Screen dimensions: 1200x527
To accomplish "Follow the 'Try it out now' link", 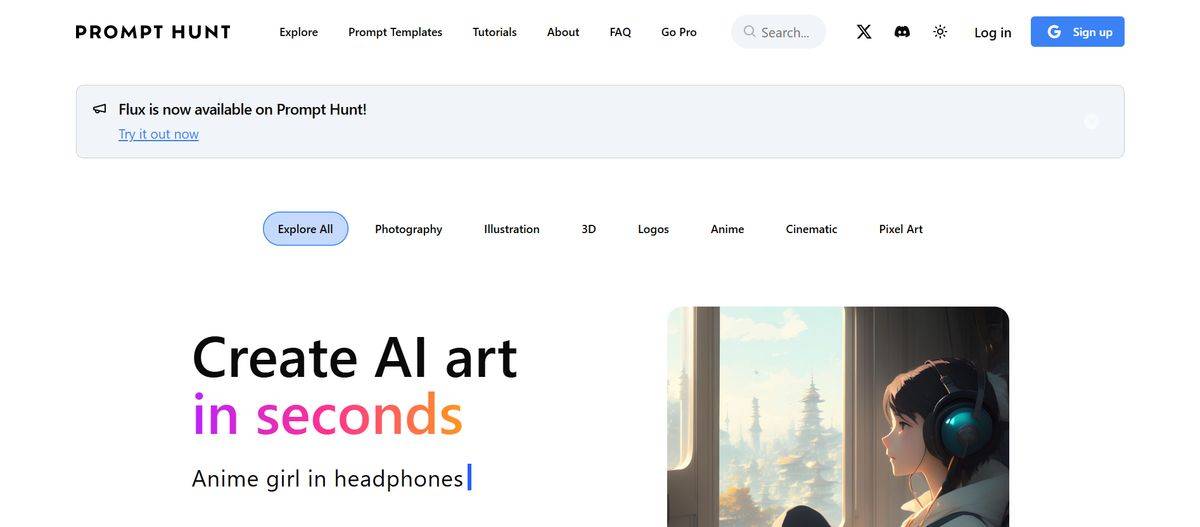I will [x=159, y=134].
